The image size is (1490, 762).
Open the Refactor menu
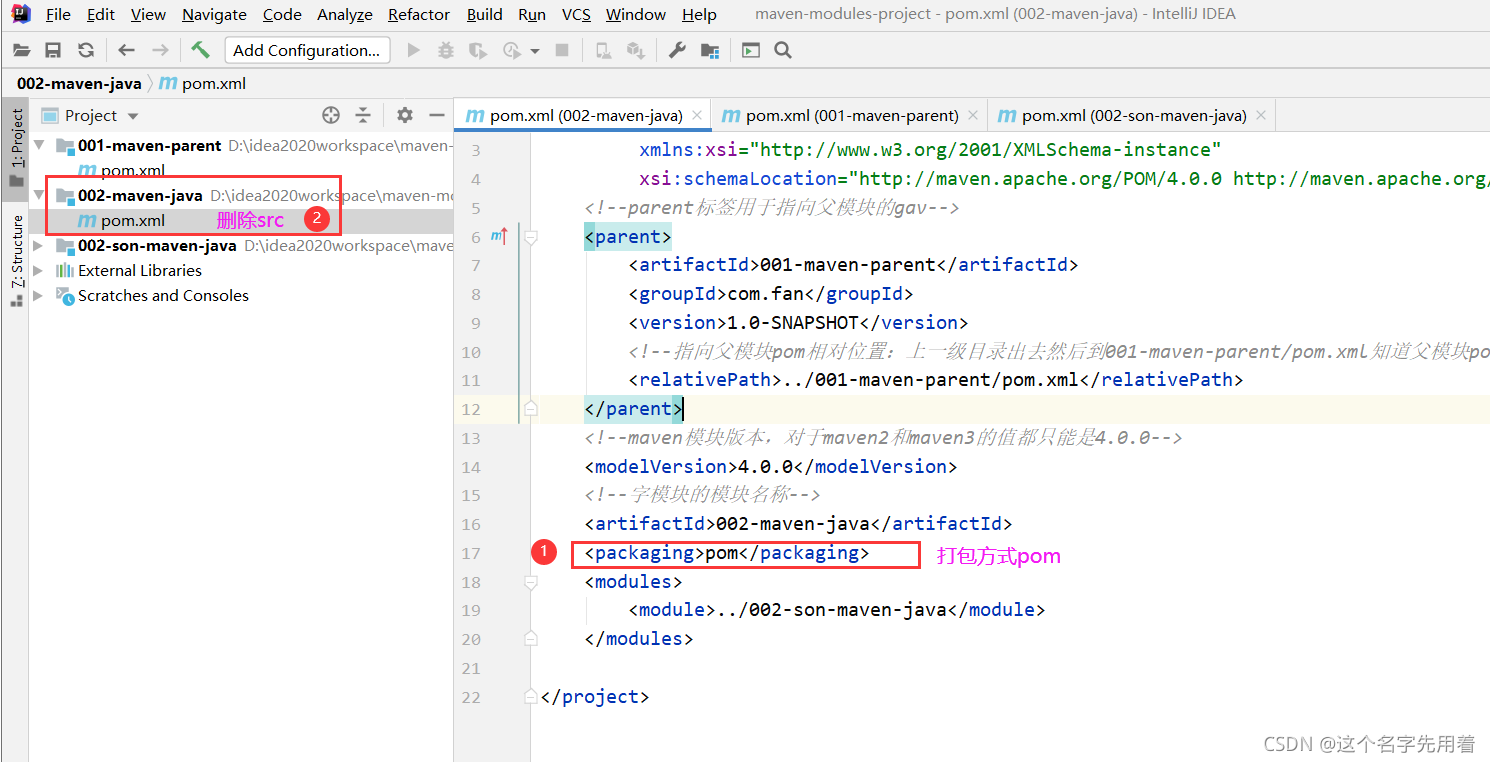click(x=419, y=14)
